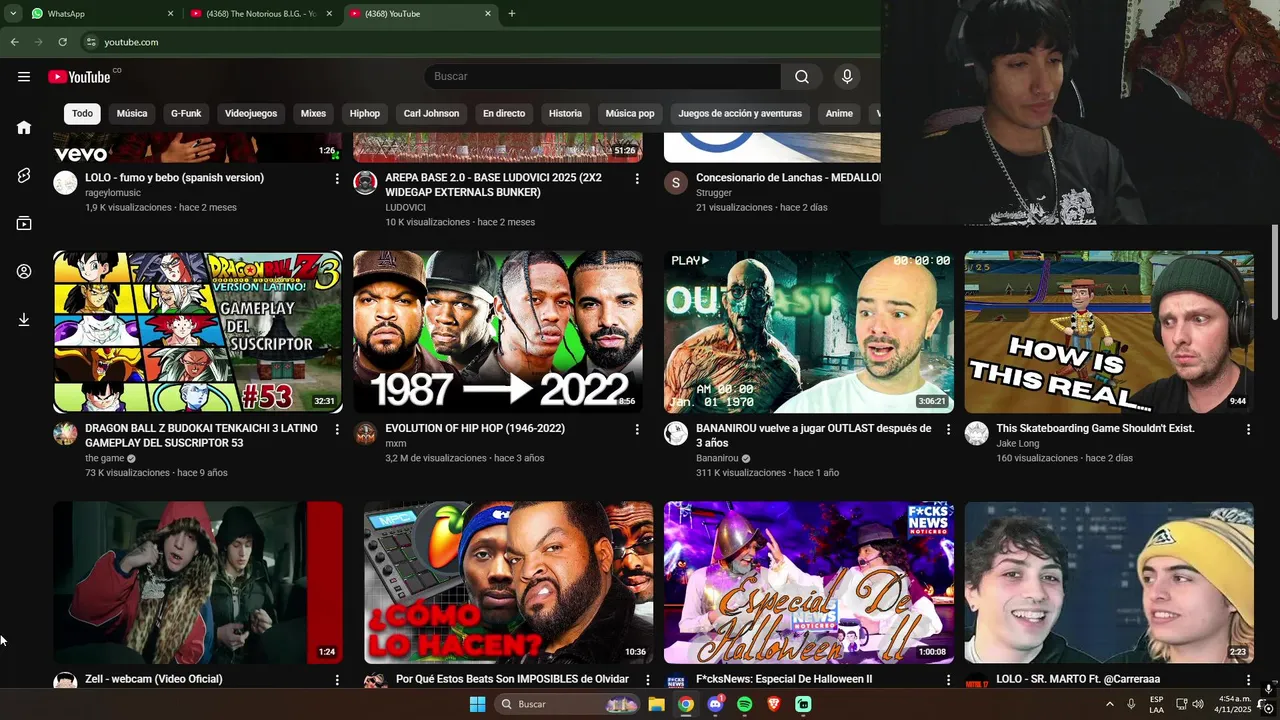This screenshot has width=1280, height=720.
Task: View site information icon in address bar
Action: tap(91, 42)
